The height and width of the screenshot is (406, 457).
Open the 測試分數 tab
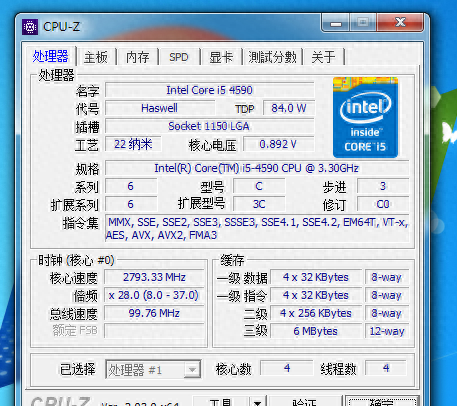coord(272,57)
